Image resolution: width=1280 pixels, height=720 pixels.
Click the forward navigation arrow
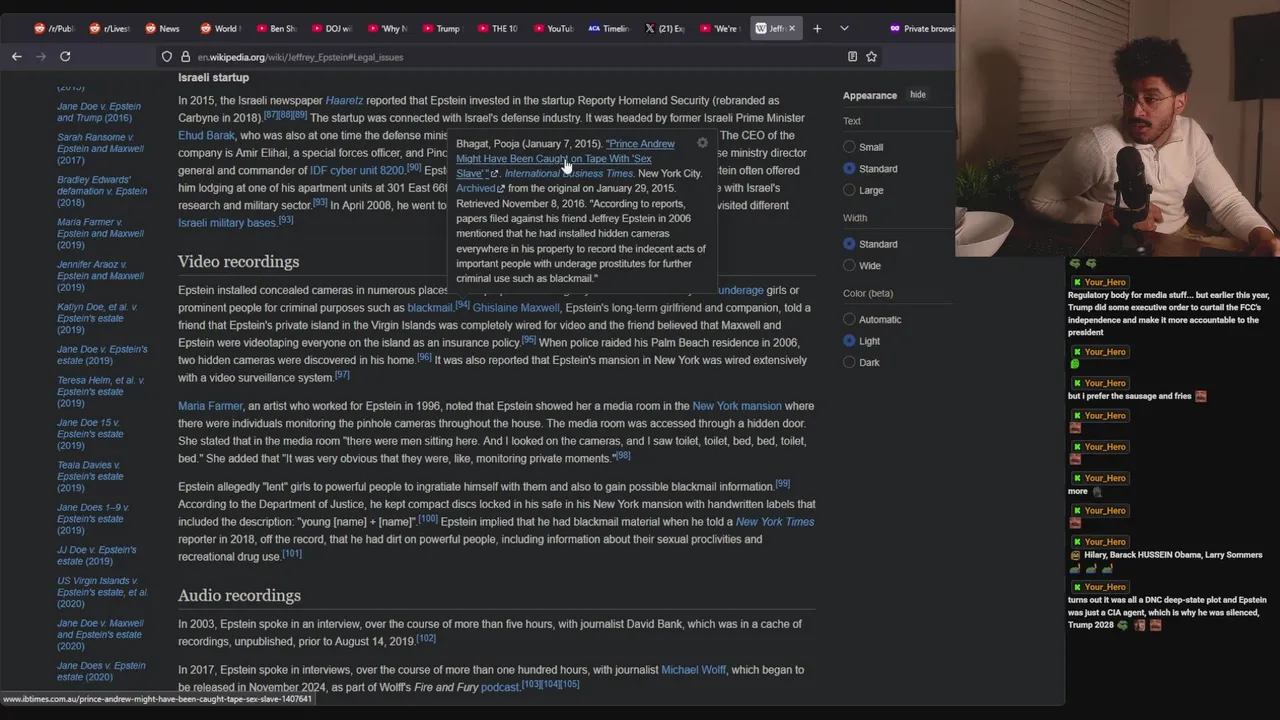[41, 57]
